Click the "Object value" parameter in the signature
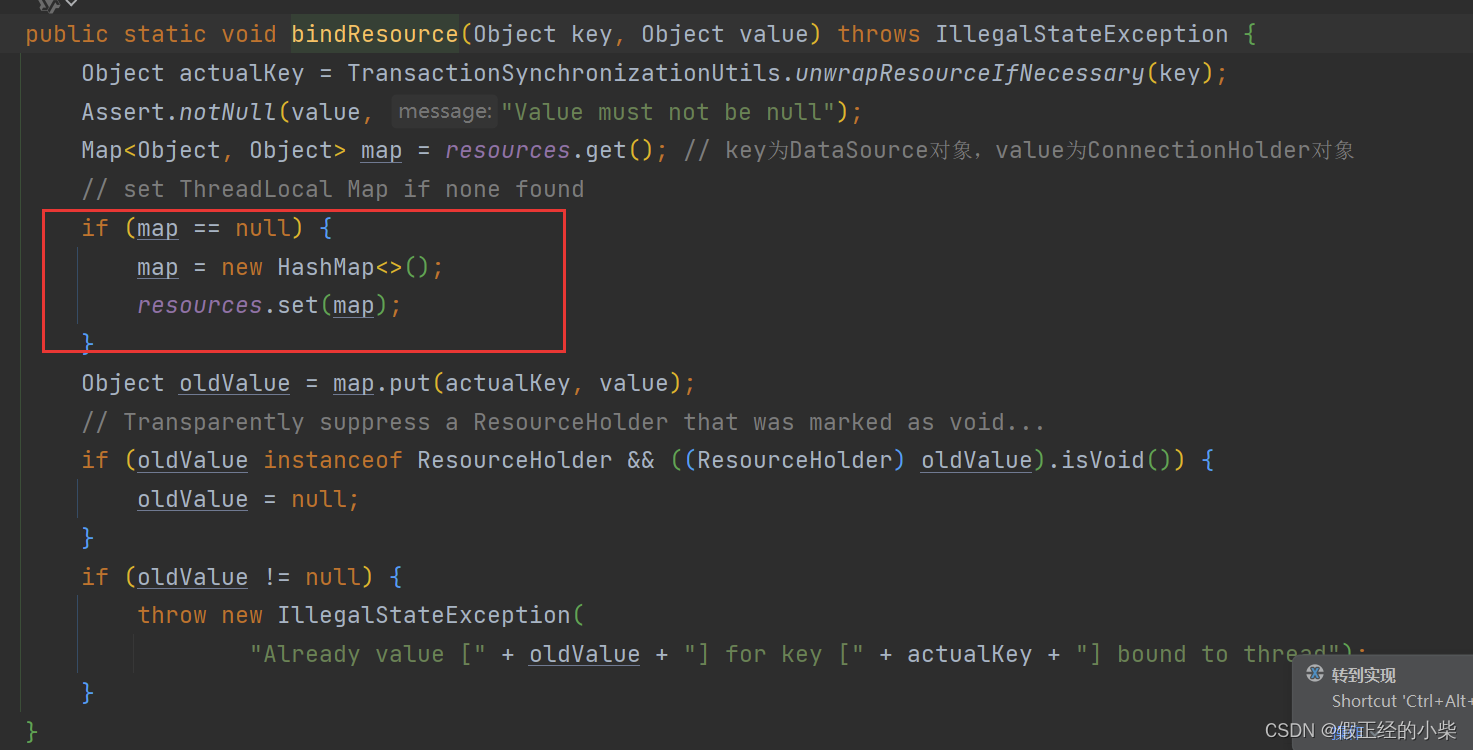Viewport: 1473px width, 750px height. (725, 34)
